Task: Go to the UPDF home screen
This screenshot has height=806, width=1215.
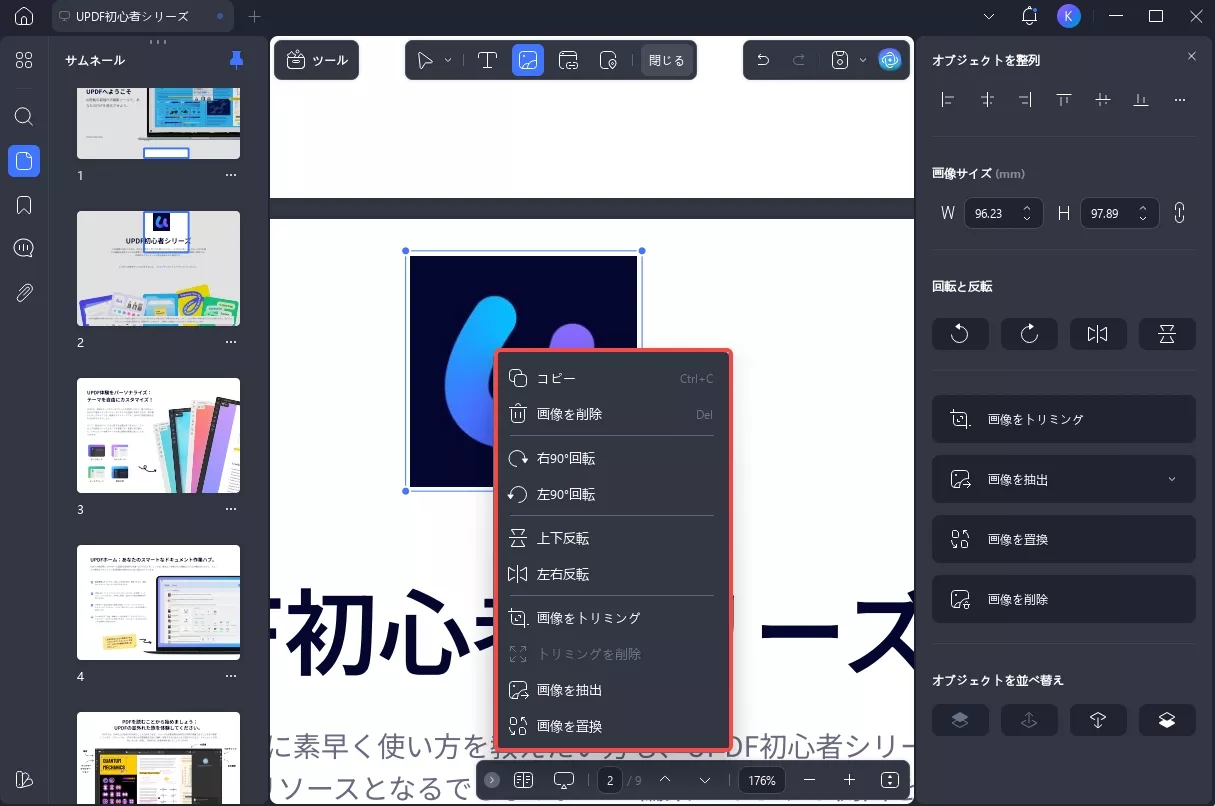Action: tap(24, 16)
